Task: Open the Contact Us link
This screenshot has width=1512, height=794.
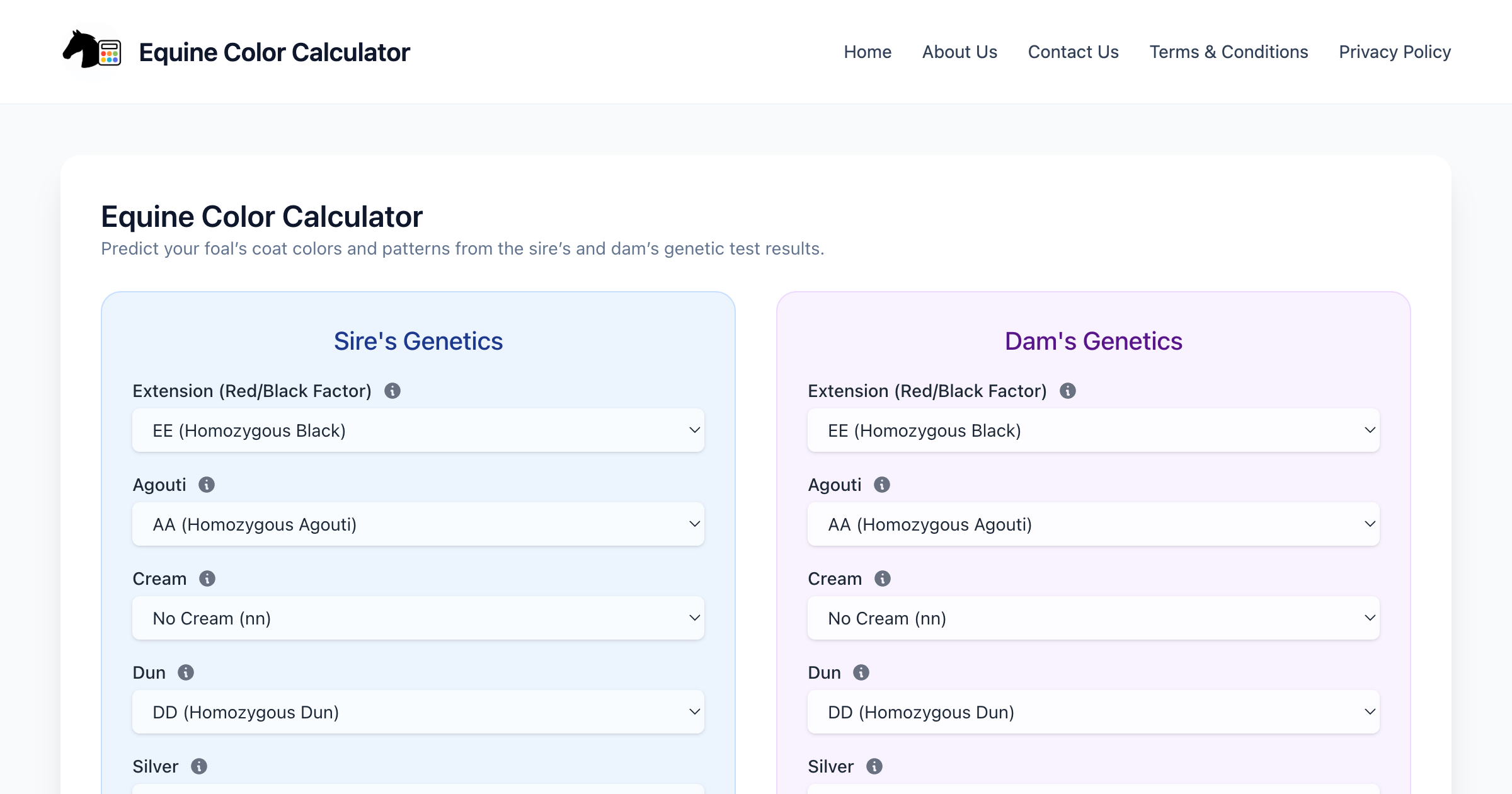Action: click(1073, 52)
